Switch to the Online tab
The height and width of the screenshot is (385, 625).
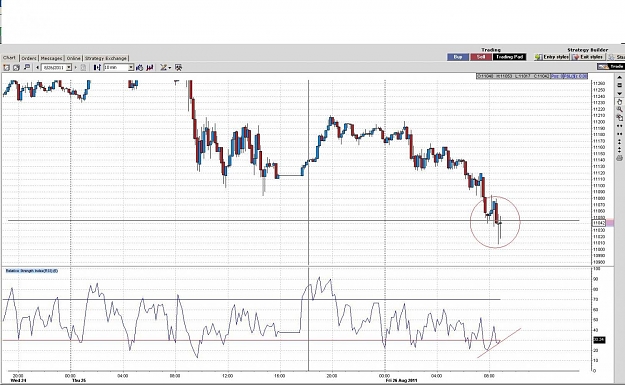(73, 58)
